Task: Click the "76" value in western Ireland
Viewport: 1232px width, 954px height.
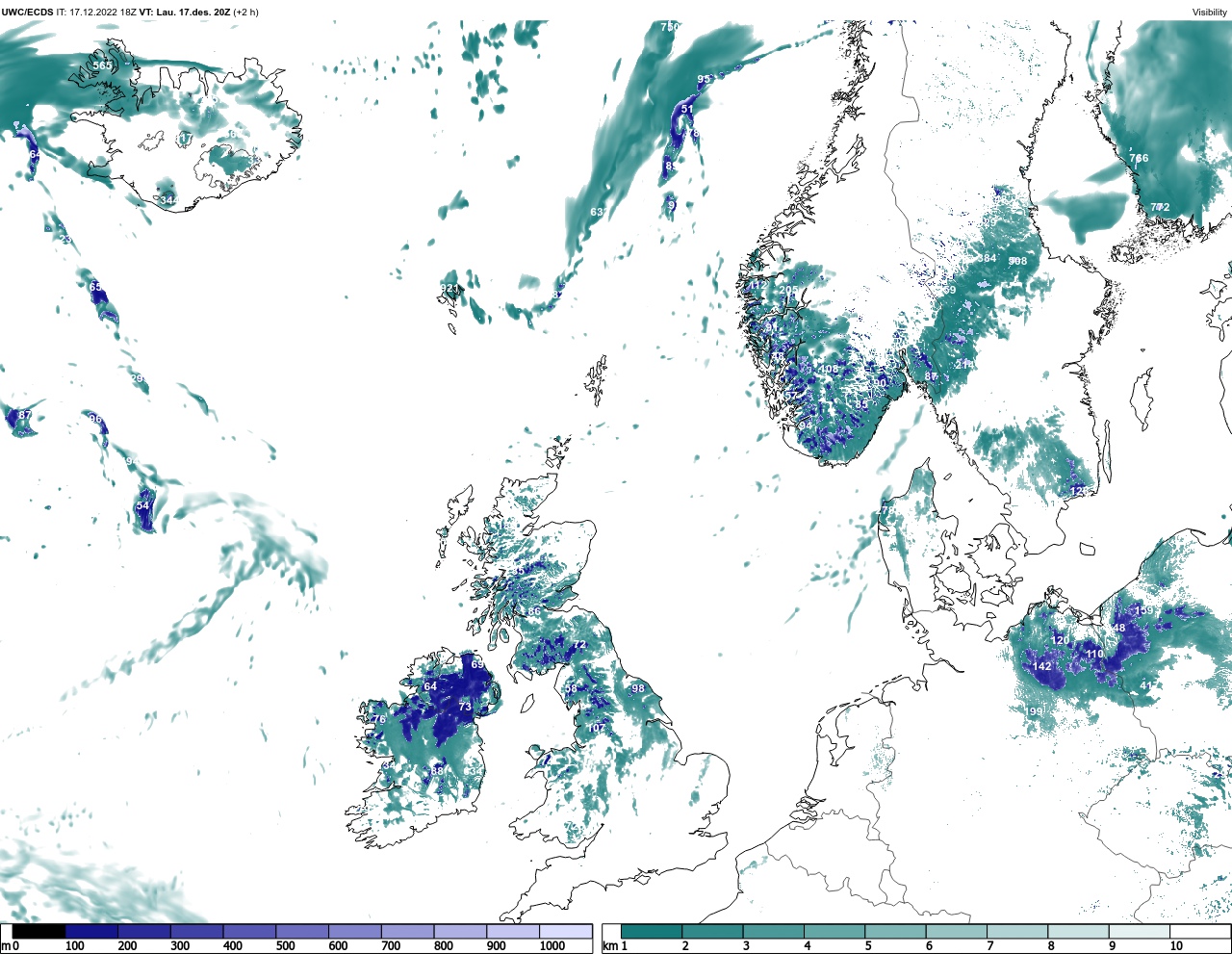Action: (x=379, y=720)
